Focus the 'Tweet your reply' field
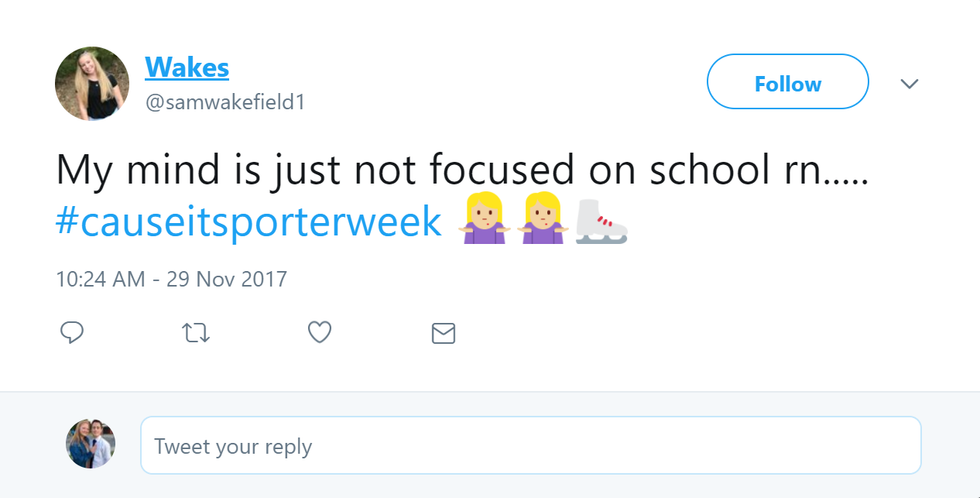980x498 pixels. click(x=530, y=445)
